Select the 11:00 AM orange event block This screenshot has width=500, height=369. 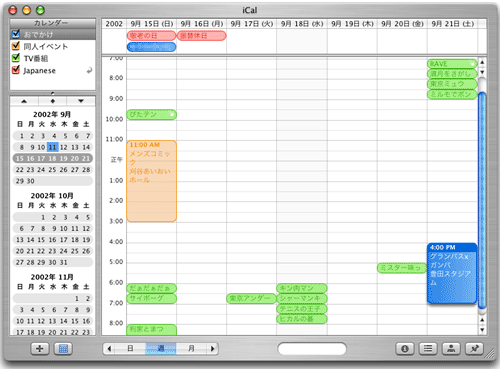tap(151, 181)
